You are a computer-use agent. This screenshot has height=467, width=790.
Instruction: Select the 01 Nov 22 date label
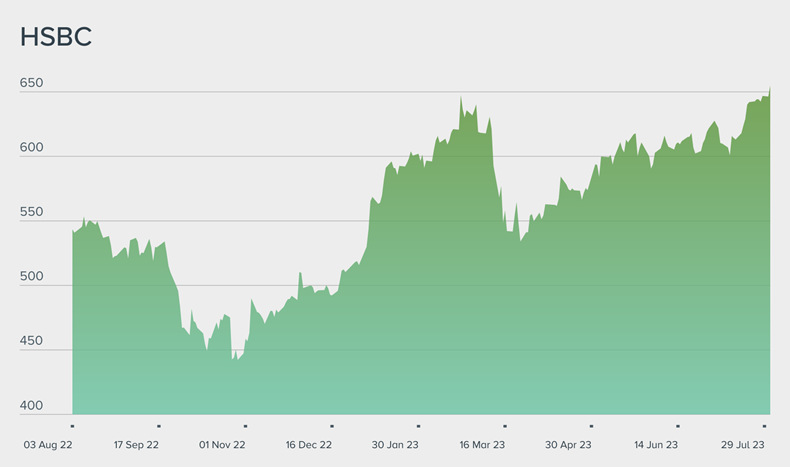223,445
